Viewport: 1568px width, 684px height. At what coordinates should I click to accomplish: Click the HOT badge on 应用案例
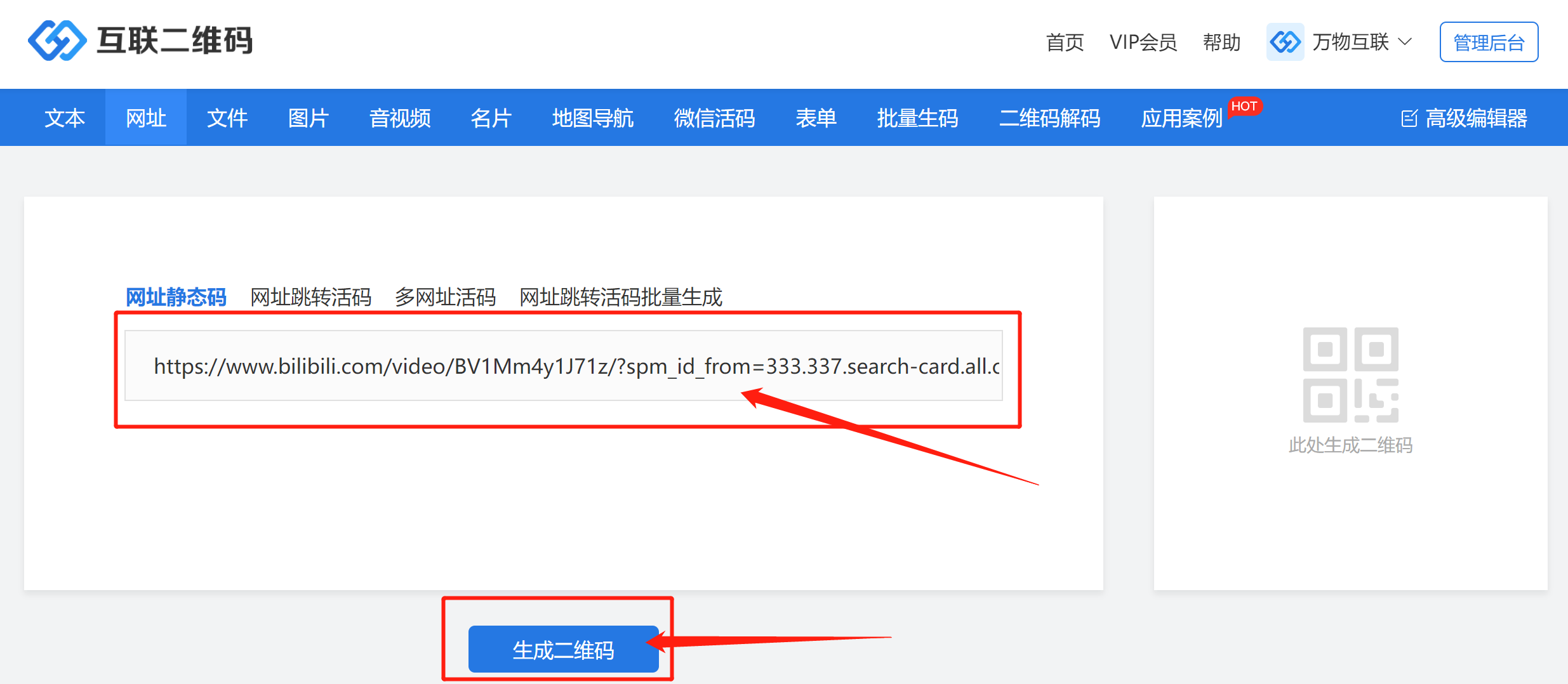pos(1244,106)
